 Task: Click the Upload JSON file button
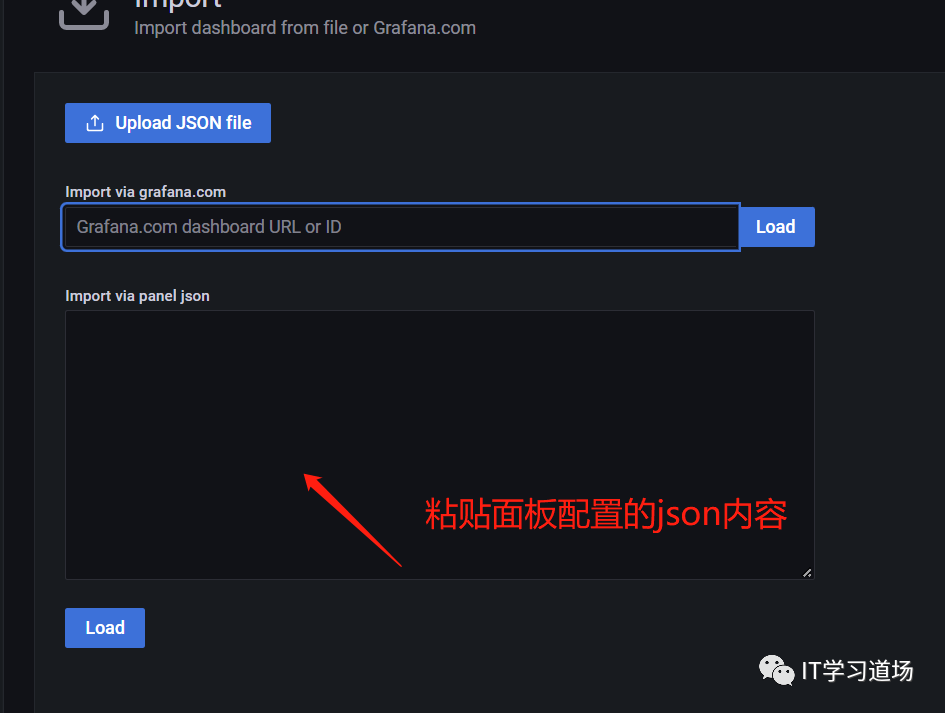[168, 123]
